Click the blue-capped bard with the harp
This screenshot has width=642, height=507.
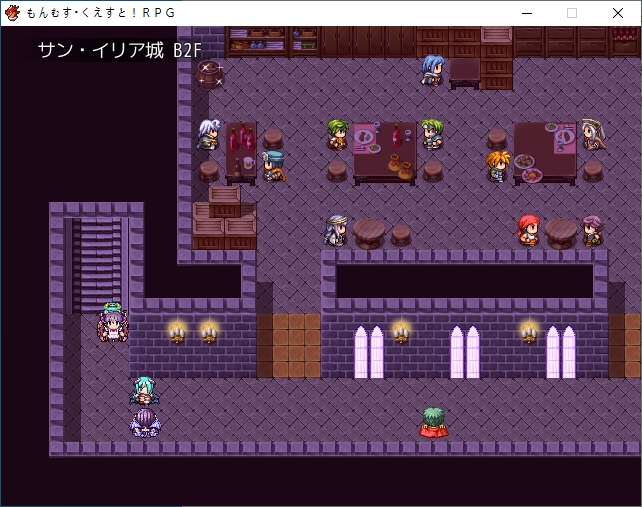(x=274, y=166)
